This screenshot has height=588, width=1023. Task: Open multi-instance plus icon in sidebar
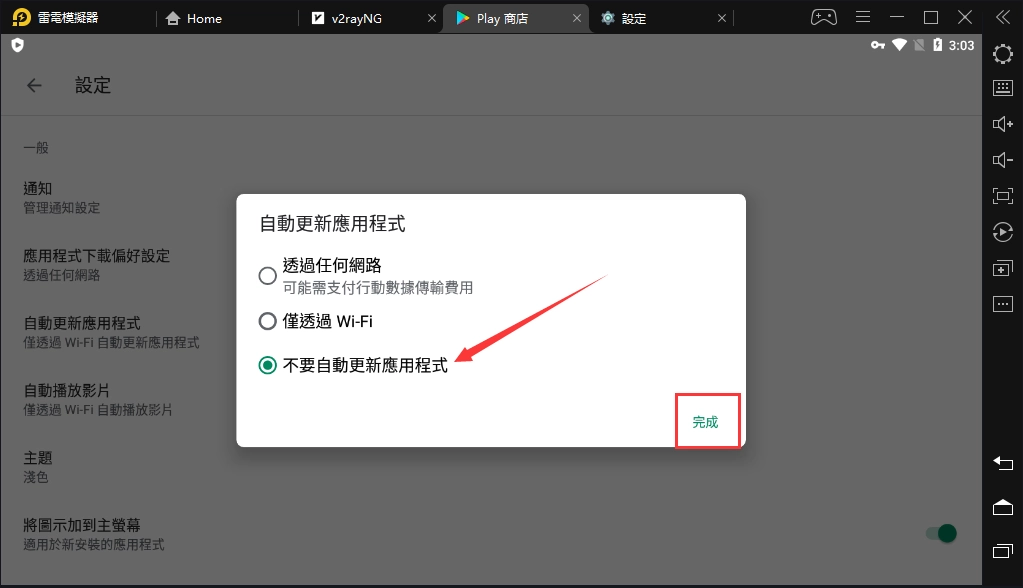[x=1003, y=268]
